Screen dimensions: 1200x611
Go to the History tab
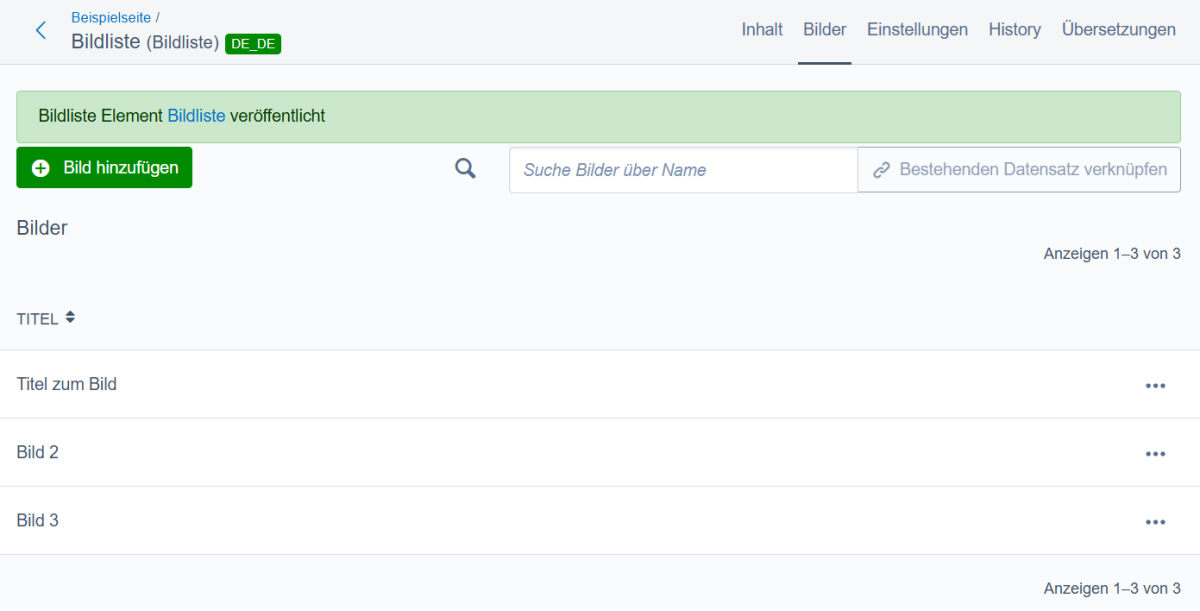(x=1014, y=30)
